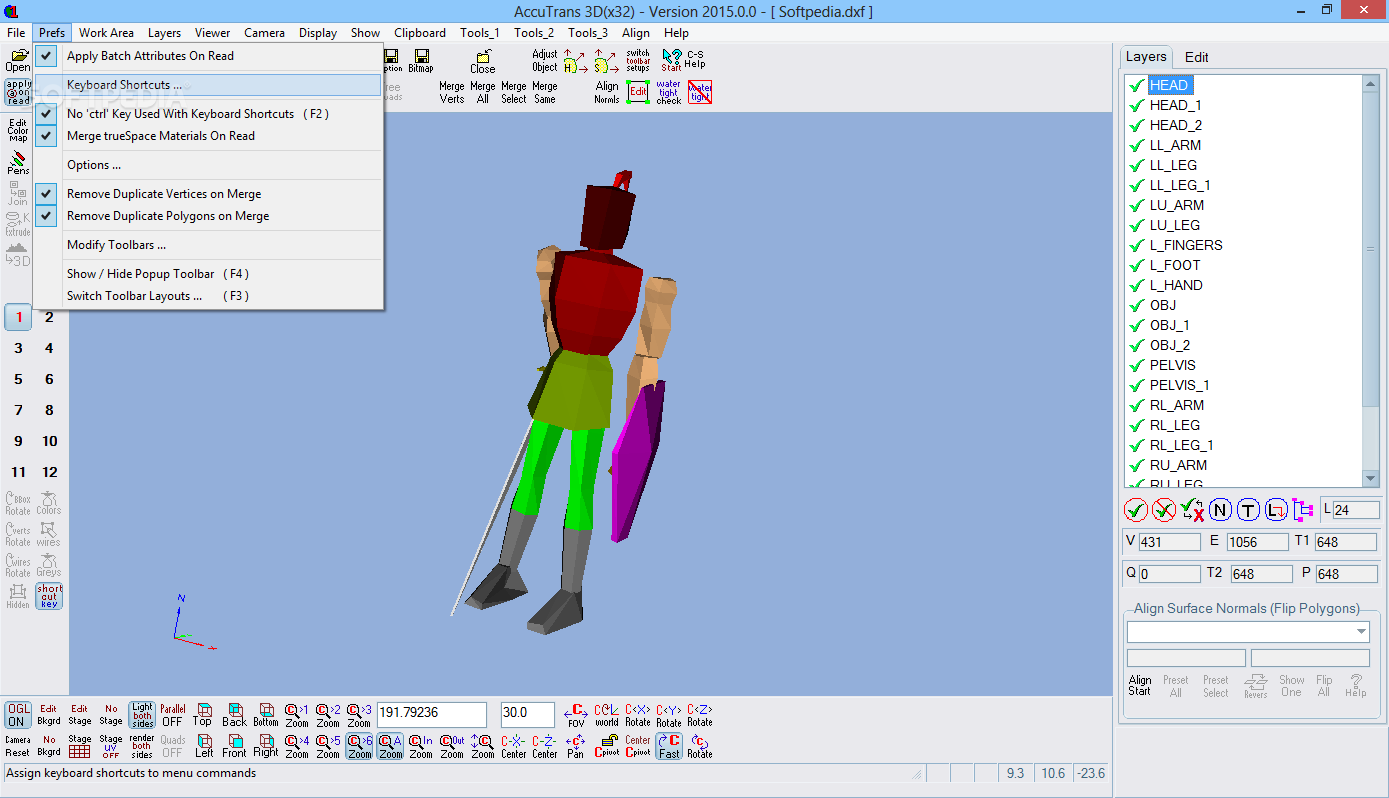The width and height of the screenshot is (1389, 798).
Task: Click the 30.0 FOV value field
Action: [527, 715]
